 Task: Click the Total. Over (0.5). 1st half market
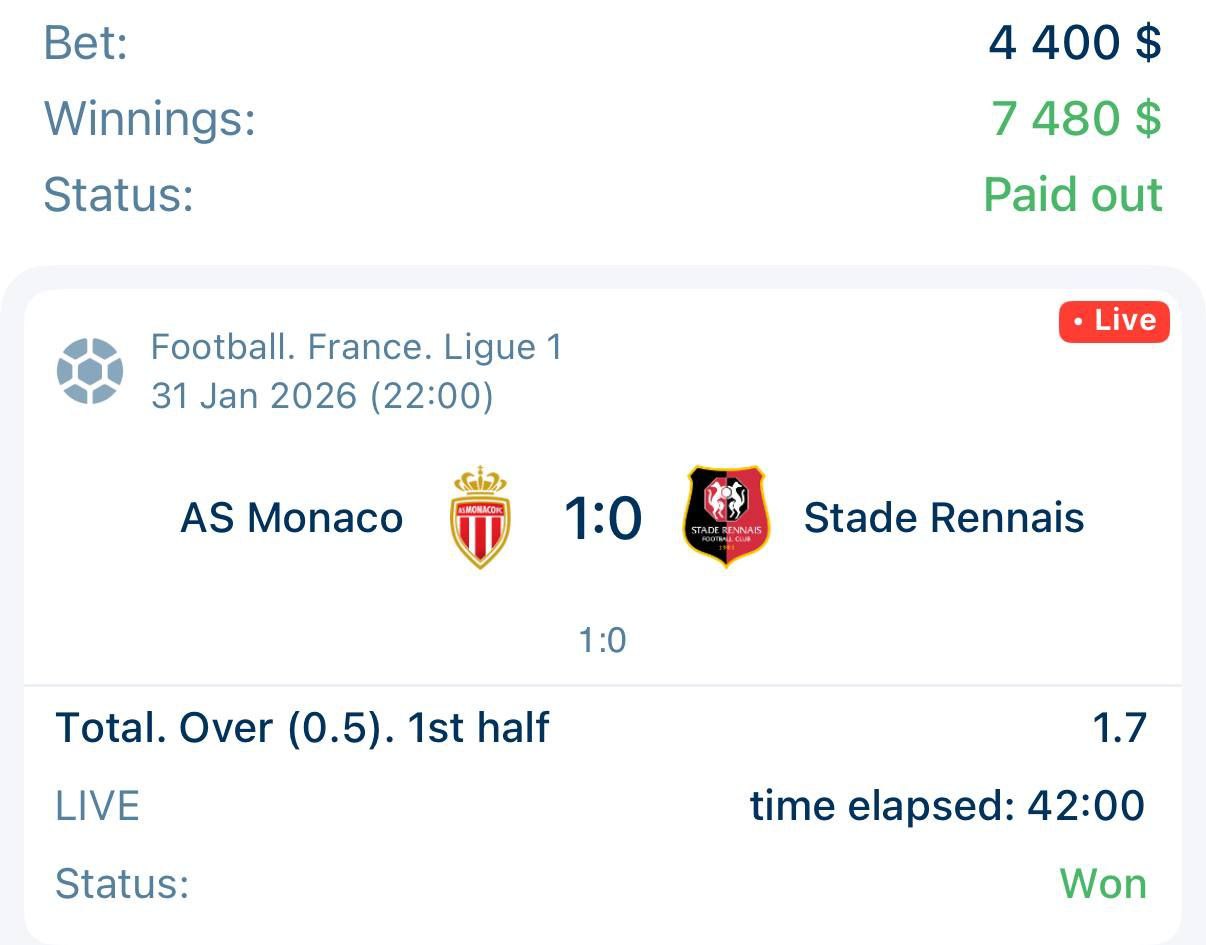(x=302, y=728)
